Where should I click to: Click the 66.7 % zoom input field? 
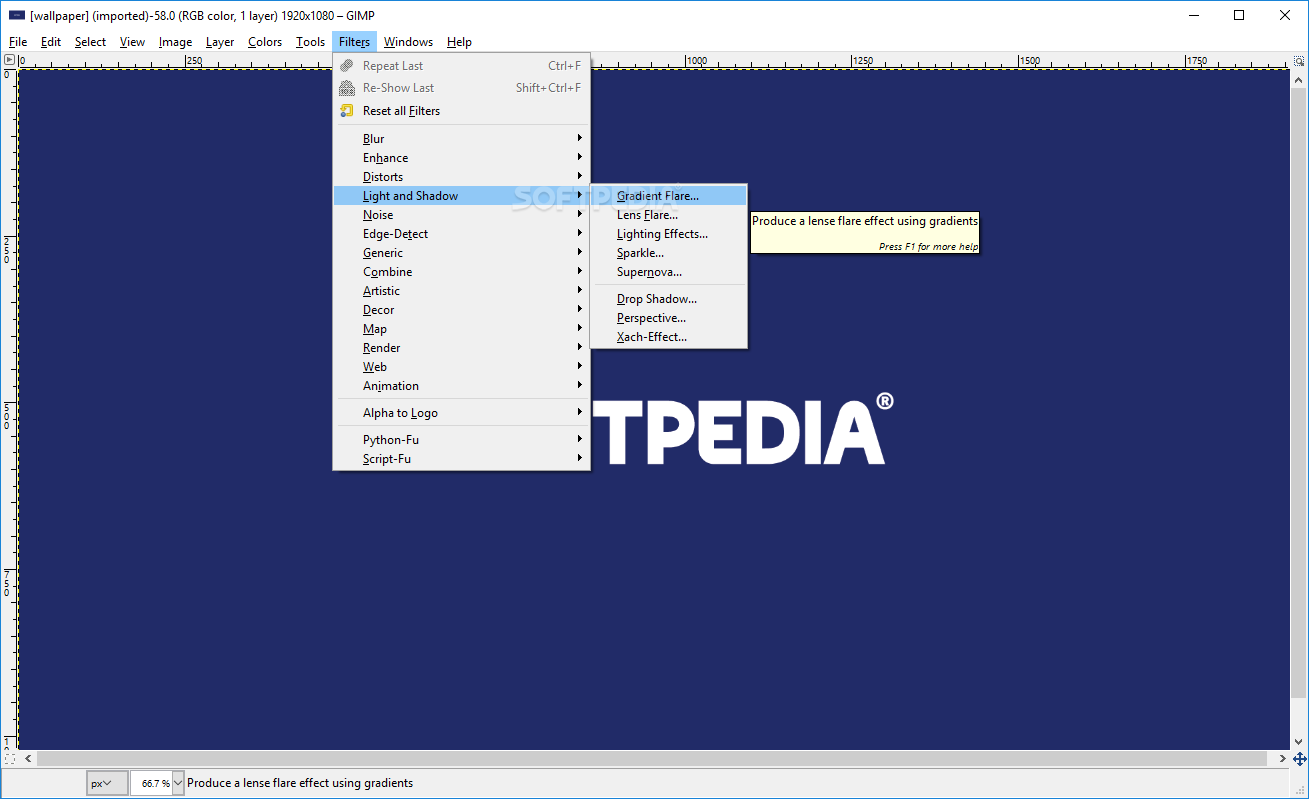pos(151,783)
